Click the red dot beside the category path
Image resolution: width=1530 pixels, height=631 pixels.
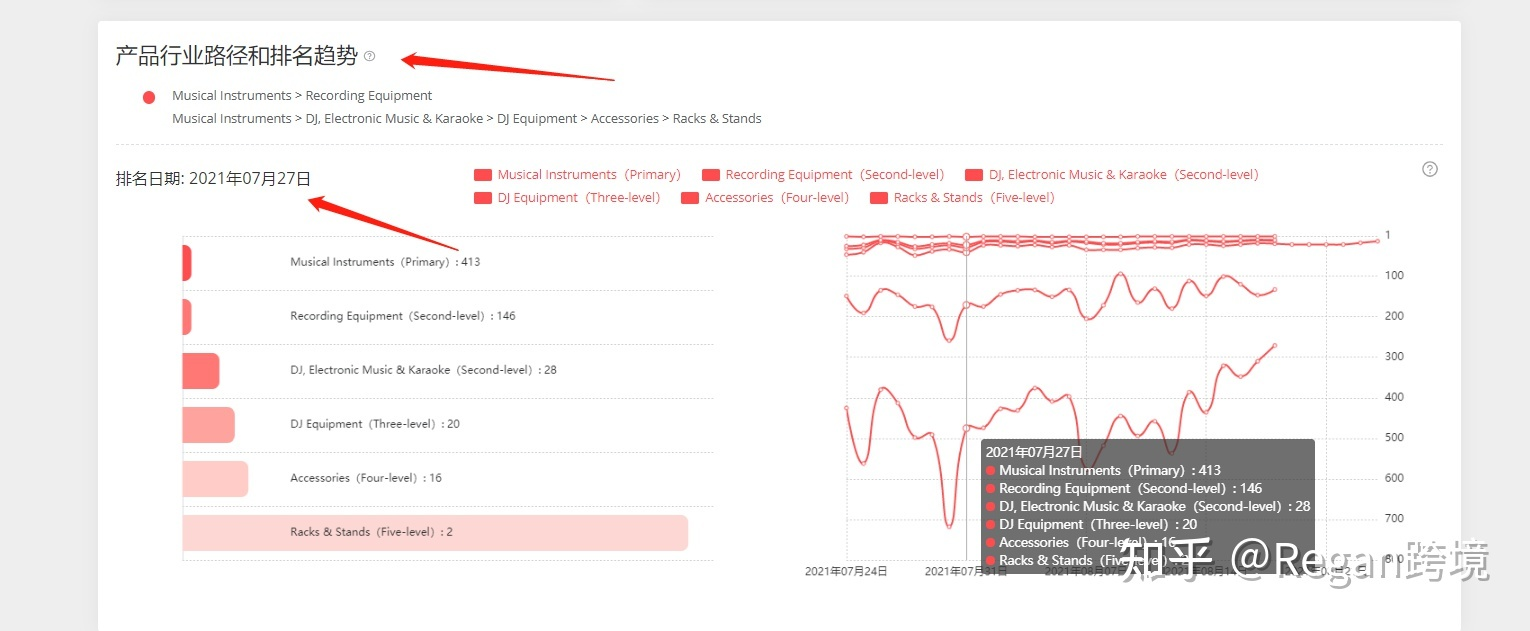pos(149,97)
